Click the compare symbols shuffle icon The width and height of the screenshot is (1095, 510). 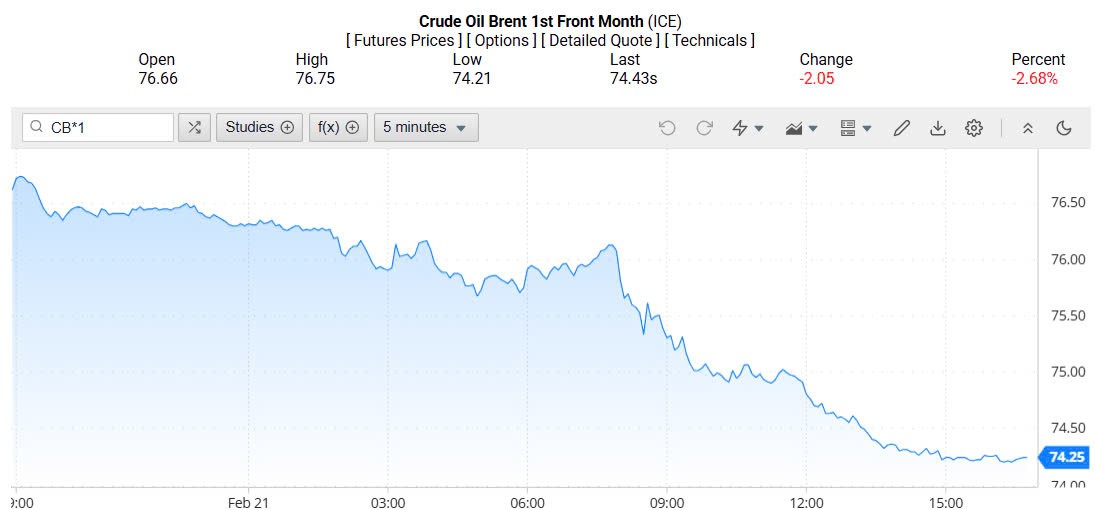tap(194, 127)
